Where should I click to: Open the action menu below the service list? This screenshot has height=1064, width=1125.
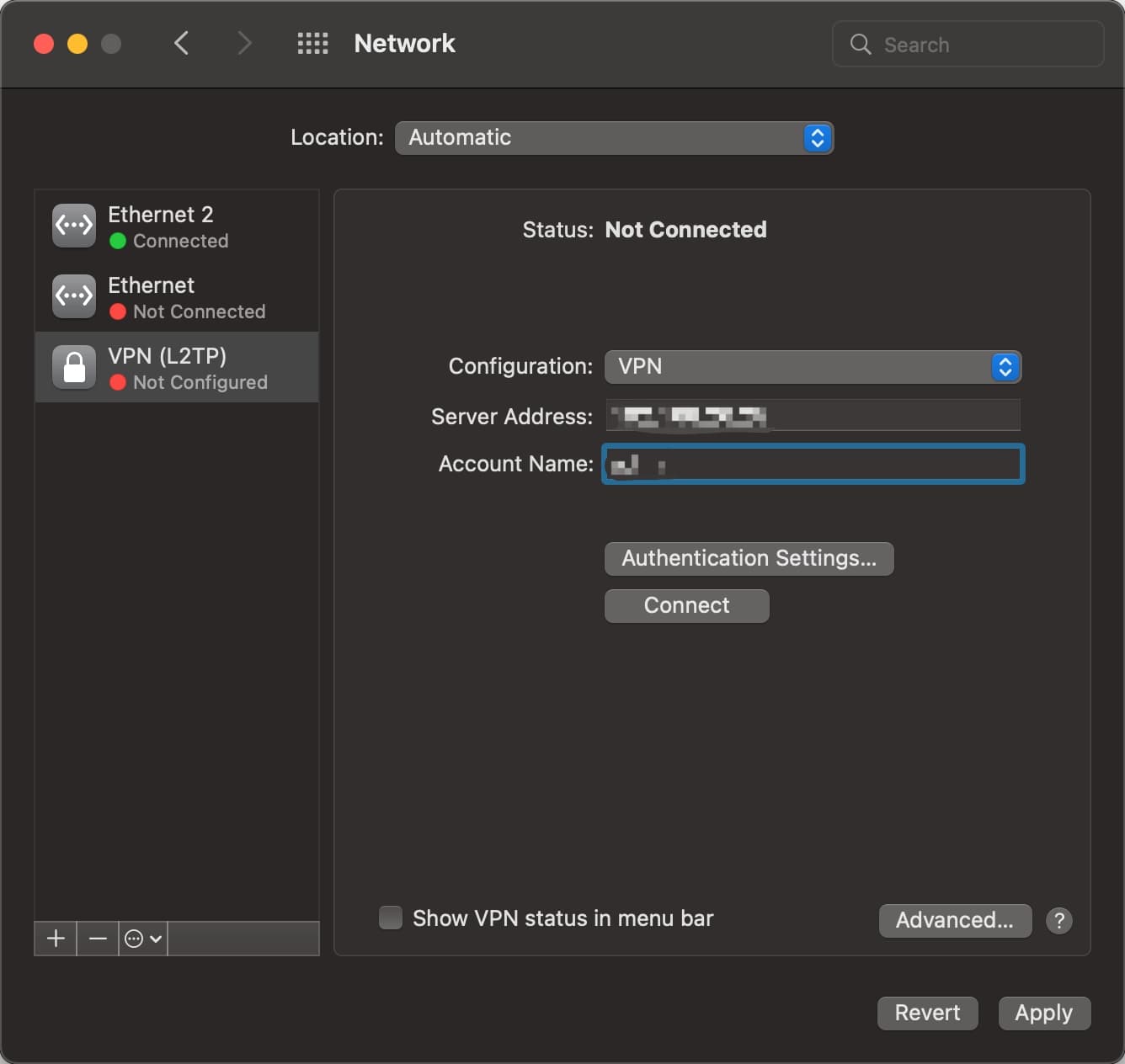coord(141,938)
